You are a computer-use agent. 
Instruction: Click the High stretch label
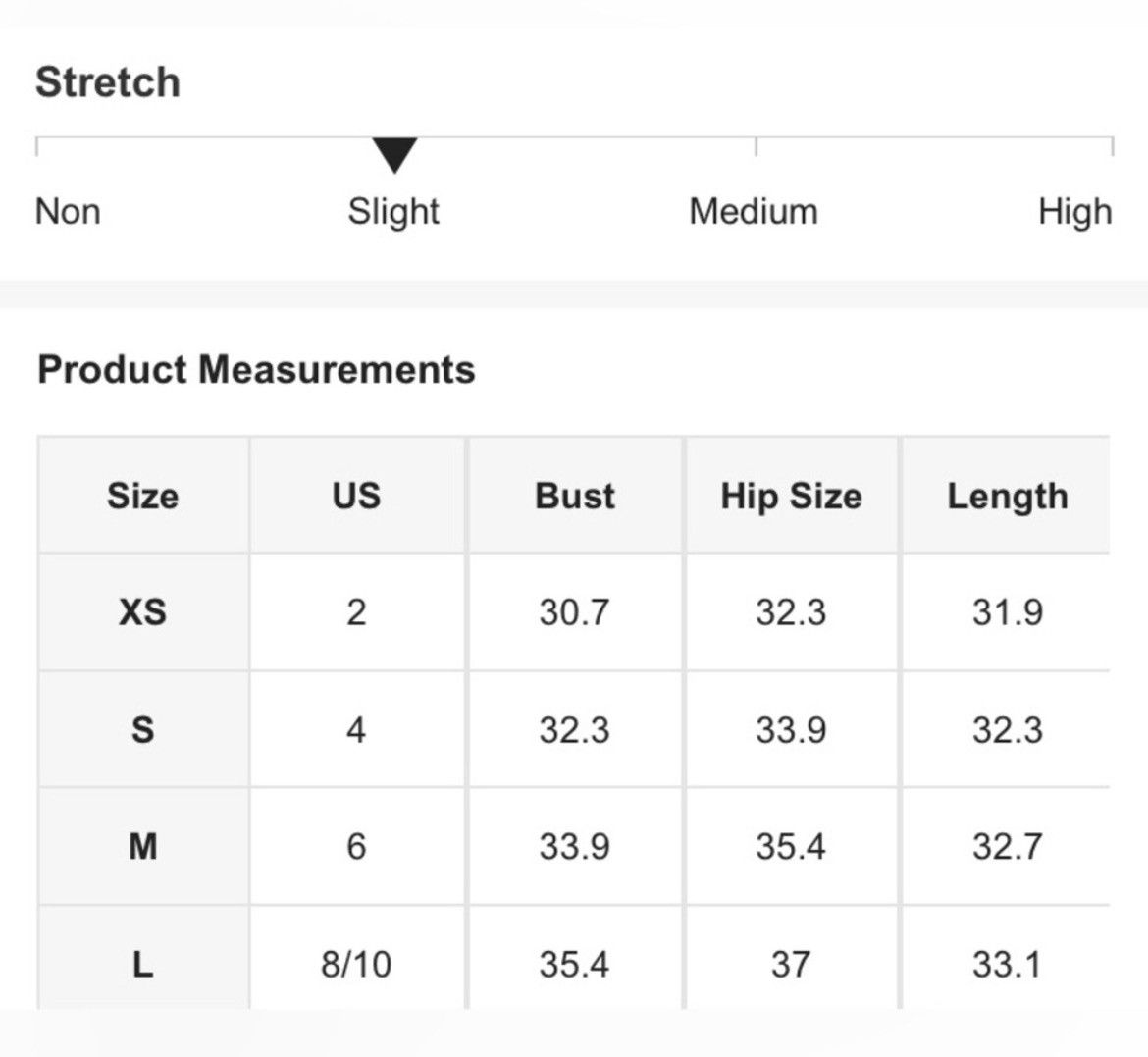(x=1074, y=212)
